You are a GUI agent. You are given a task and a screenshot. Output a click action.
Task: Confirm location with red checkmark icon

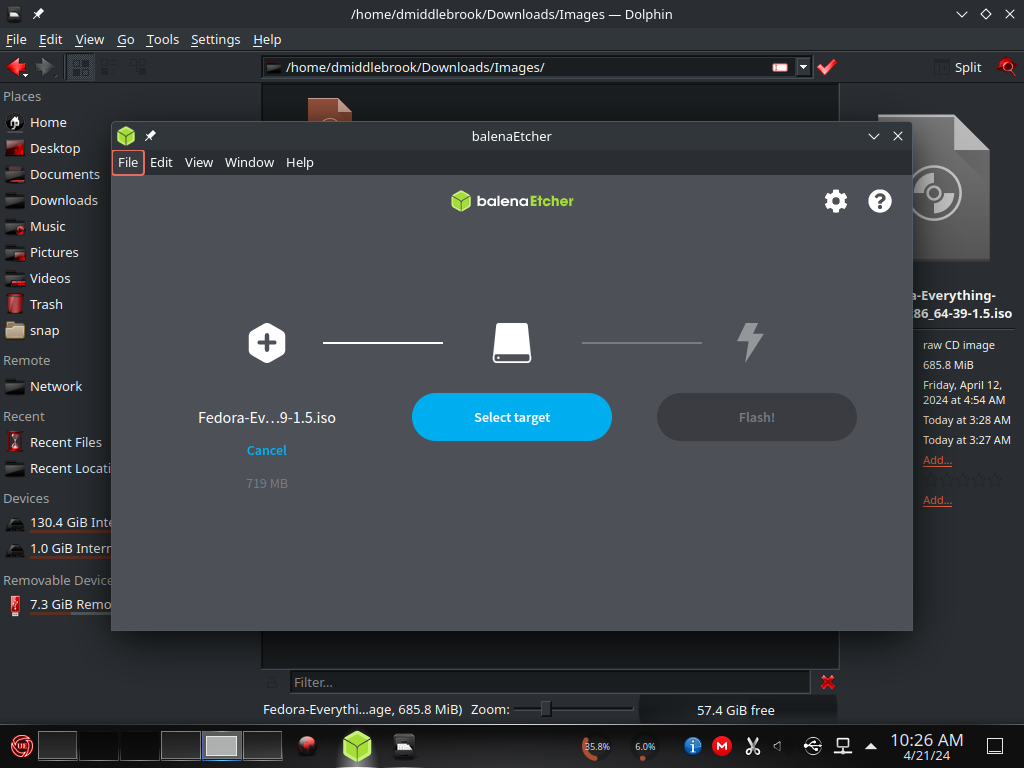[x=827, y=67]
